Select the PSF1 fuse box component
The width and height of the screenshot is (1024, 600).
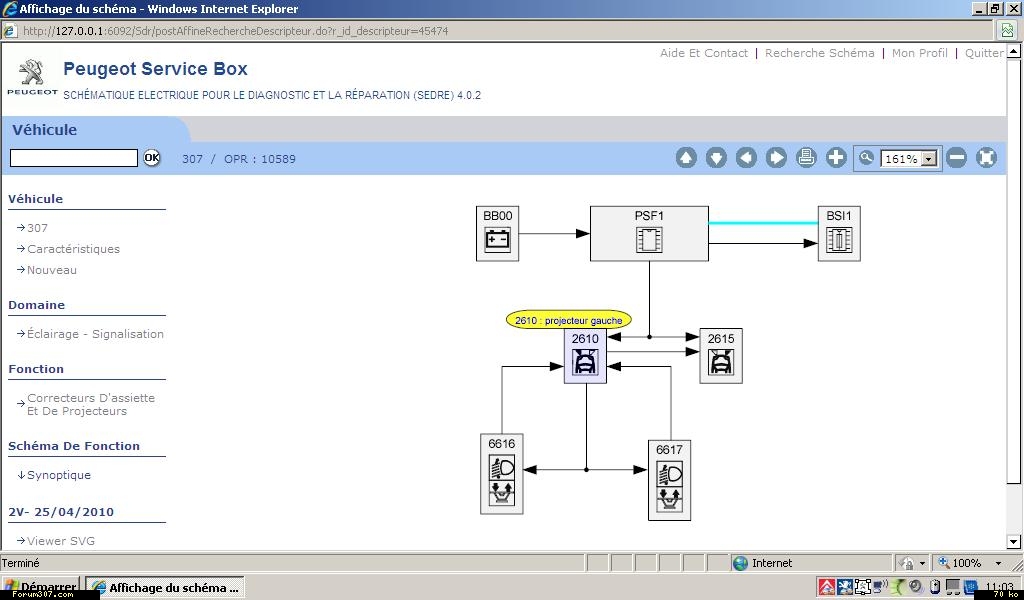649,234
